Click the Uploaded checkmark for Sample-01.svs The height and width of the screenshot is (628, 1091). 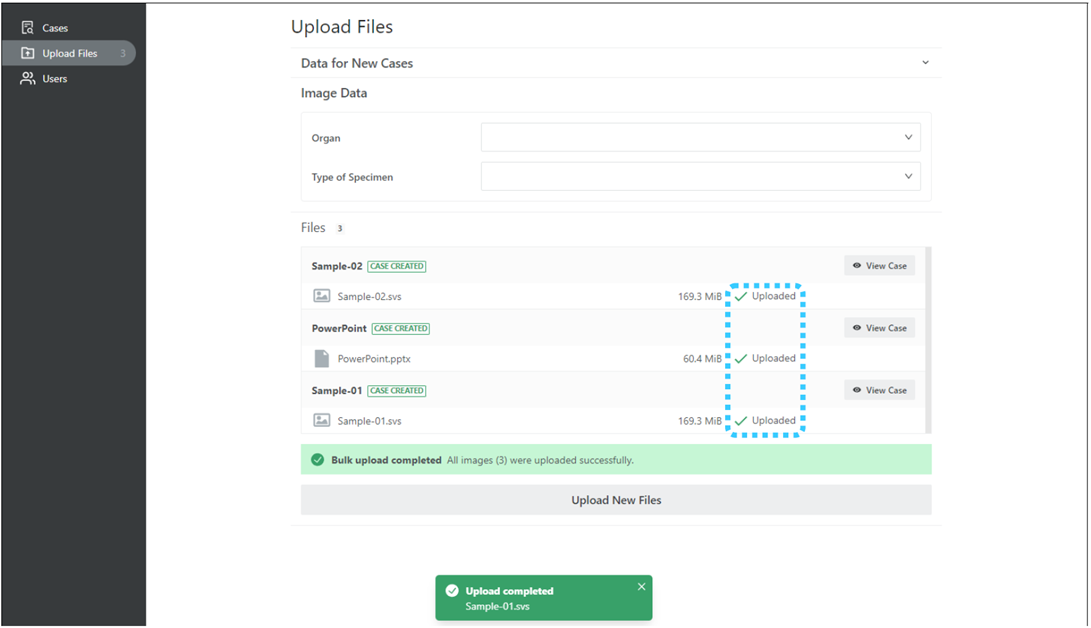(741, 421)
